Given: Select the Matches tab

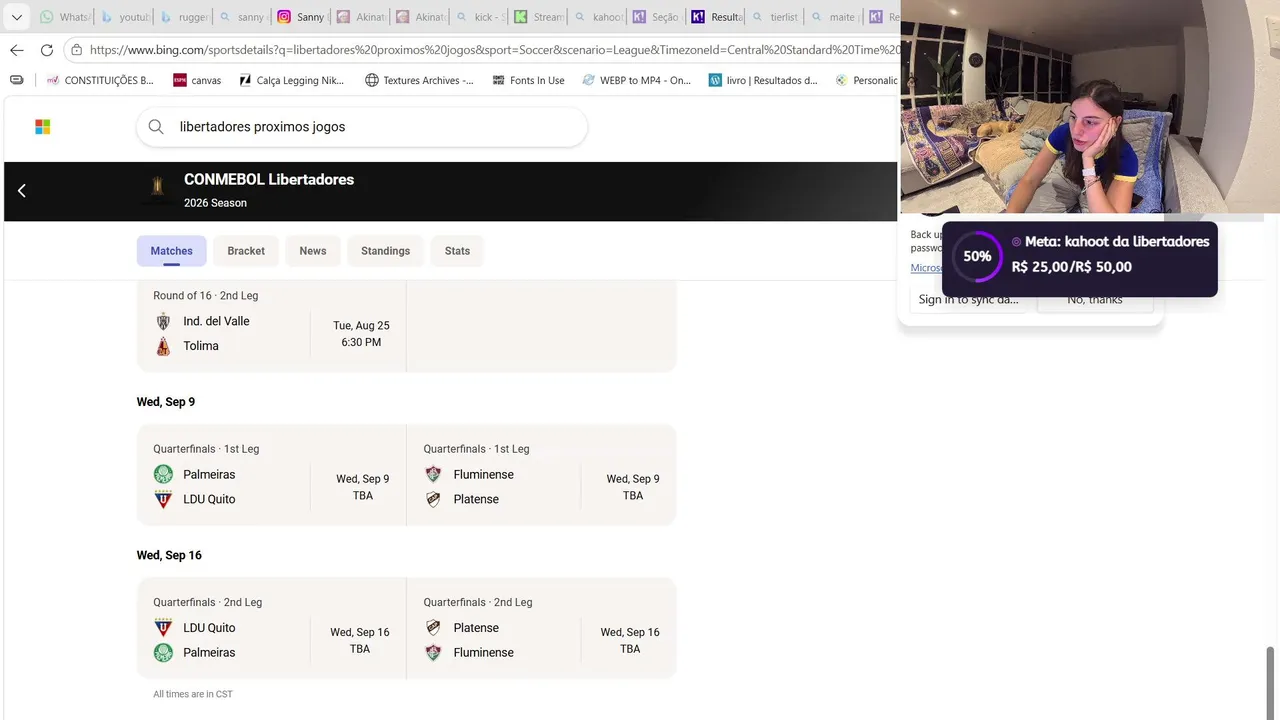Looking at the screenshot, I should 172,251.
